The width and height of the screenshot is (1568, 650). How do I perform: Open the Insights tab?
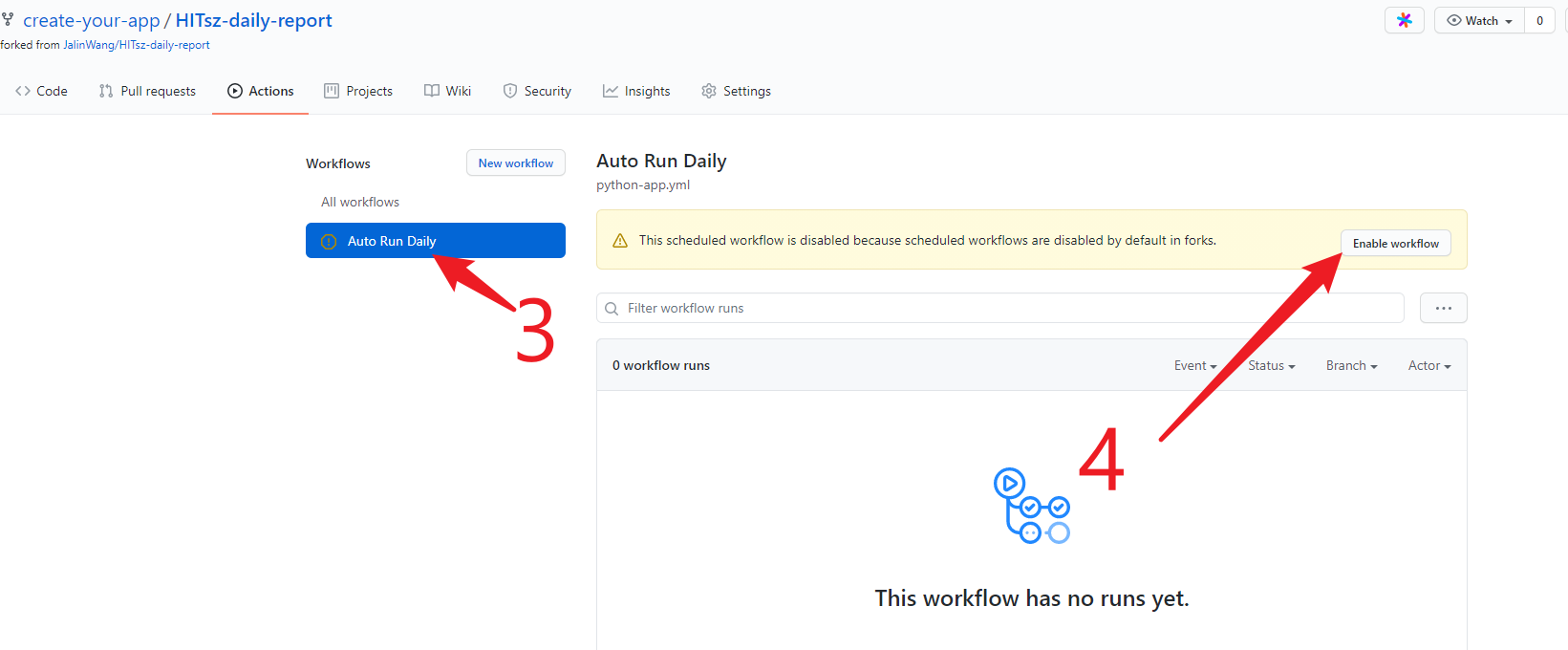(x=636, y=91)
